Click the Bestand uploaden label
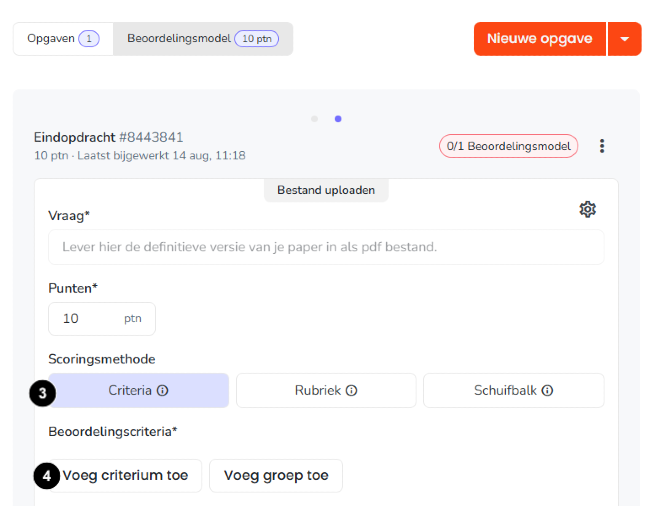 pos(326,190)
